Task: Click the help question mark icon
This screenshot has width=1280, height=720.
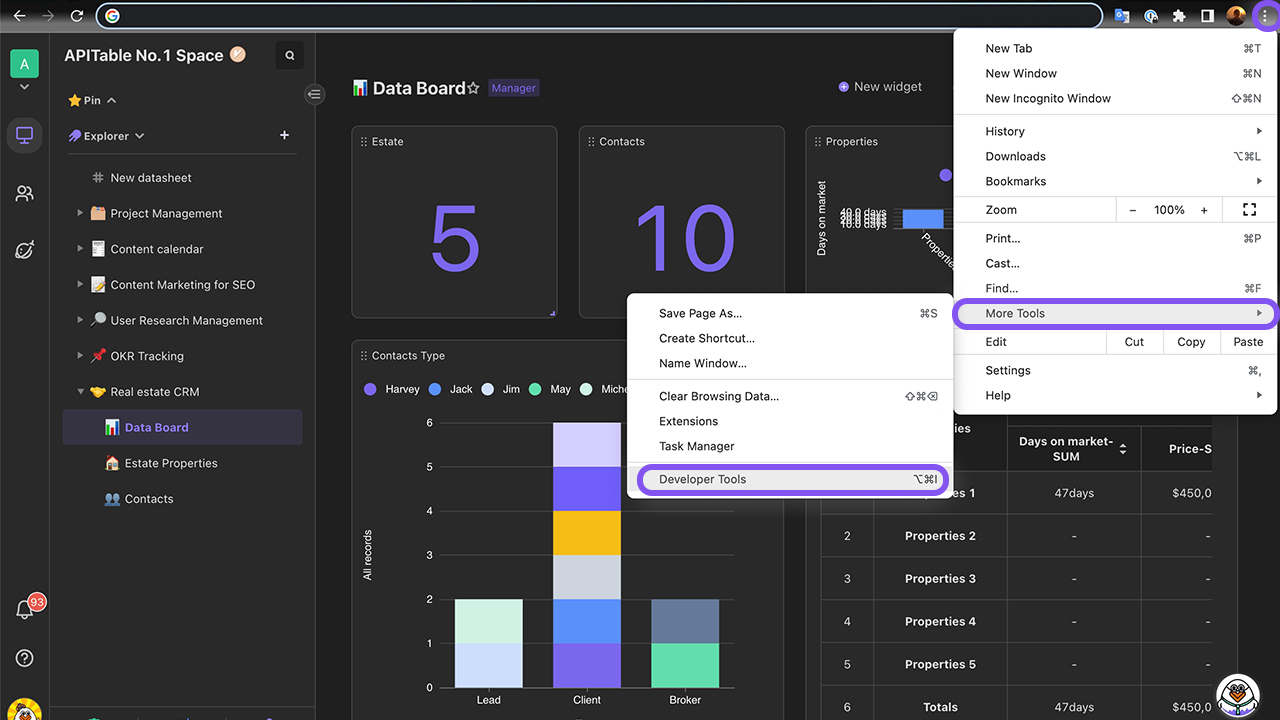Action: click(x=25, y=658)
